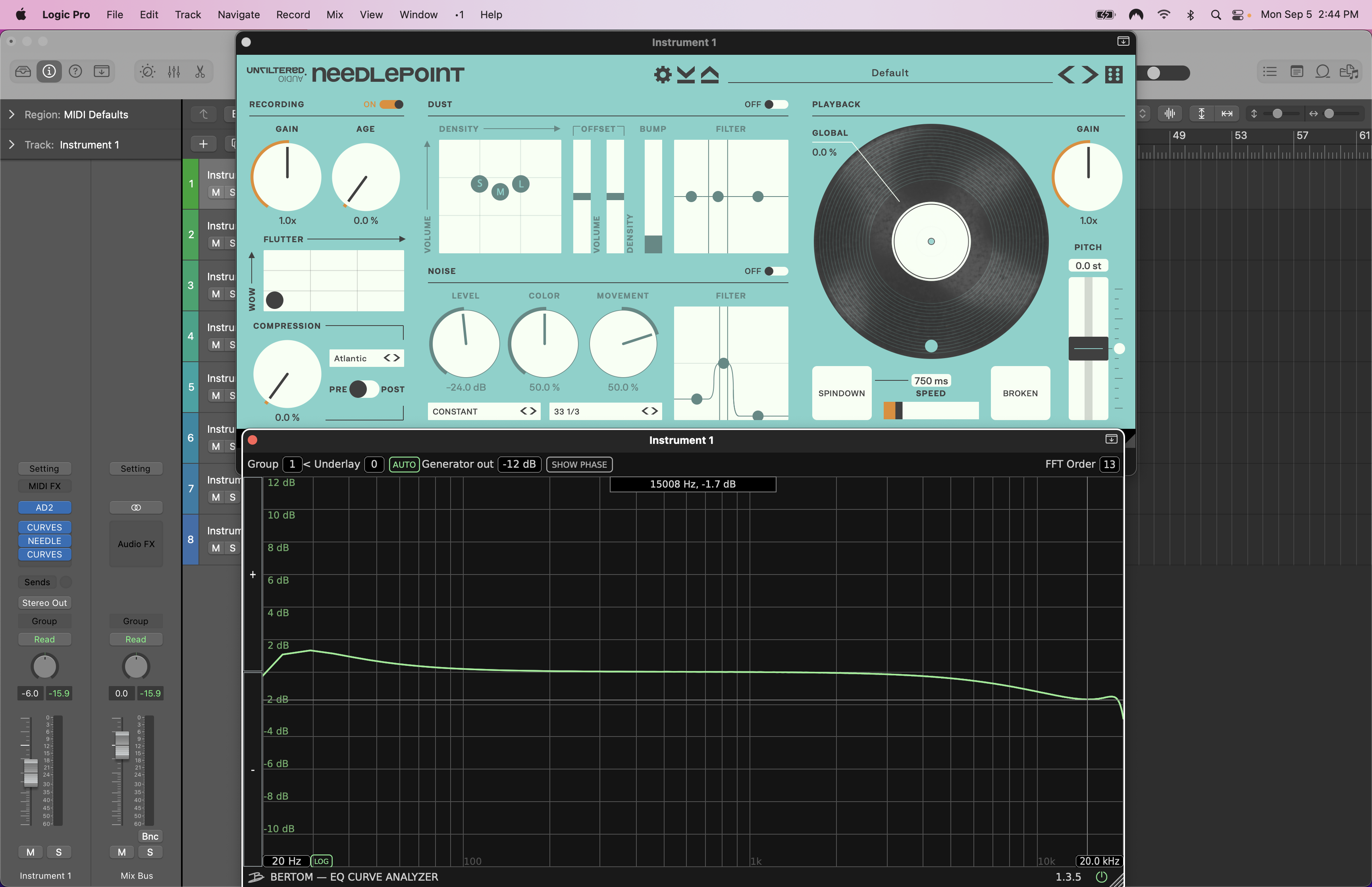Click the recording Age knob
1372x887 pixels.
pyautogui.click(x=366, y=177)
